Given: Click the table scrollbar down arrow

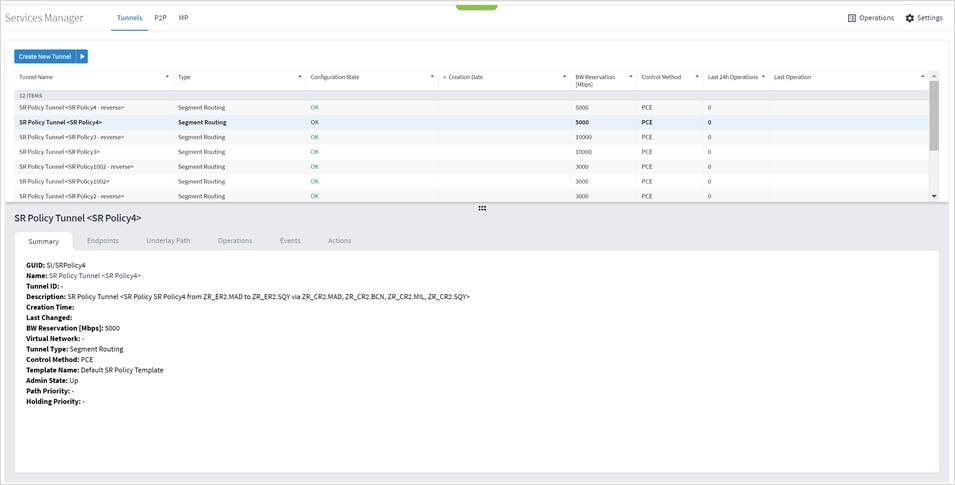Looking at the screenshot, I should coord(934,196).
